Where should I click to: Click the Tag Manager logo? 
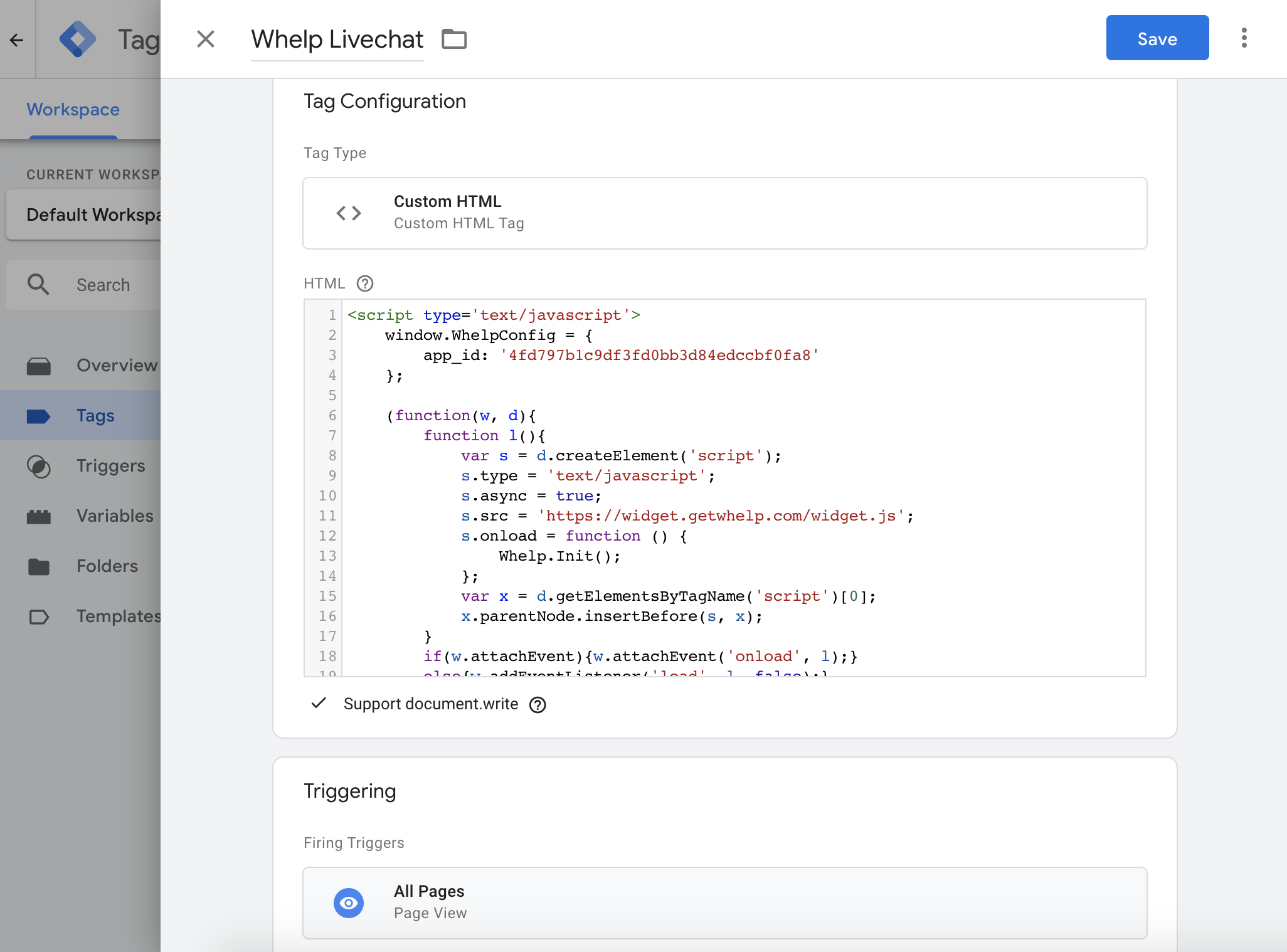(78, 40)
